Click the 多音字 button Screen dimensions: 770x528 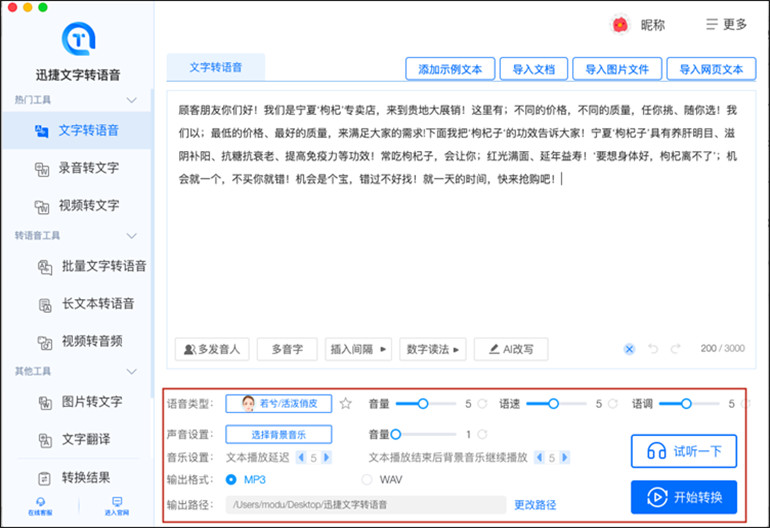pos(287,349)
